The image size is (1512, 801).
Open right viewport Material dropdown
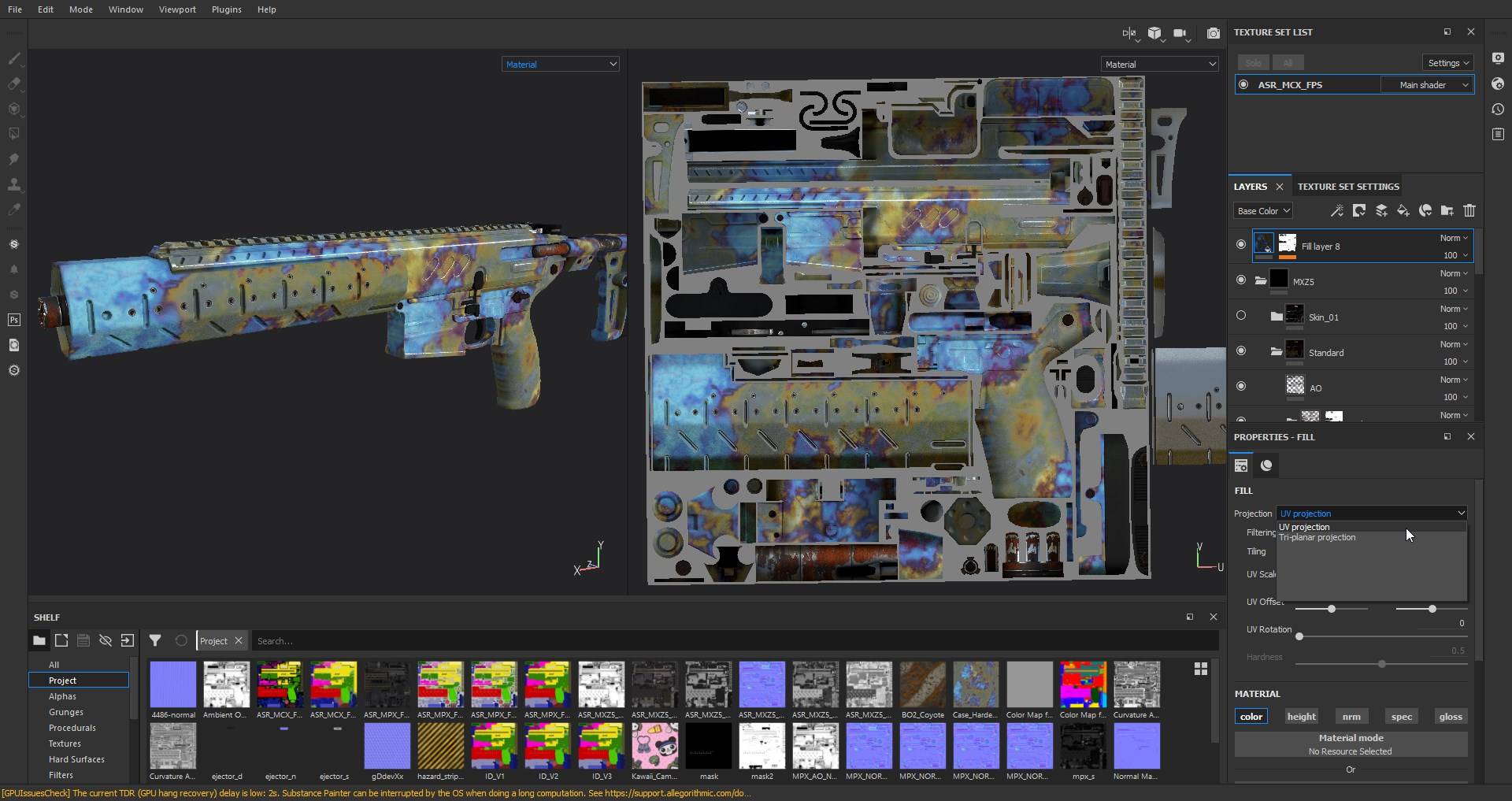[x=1159, y=64]
